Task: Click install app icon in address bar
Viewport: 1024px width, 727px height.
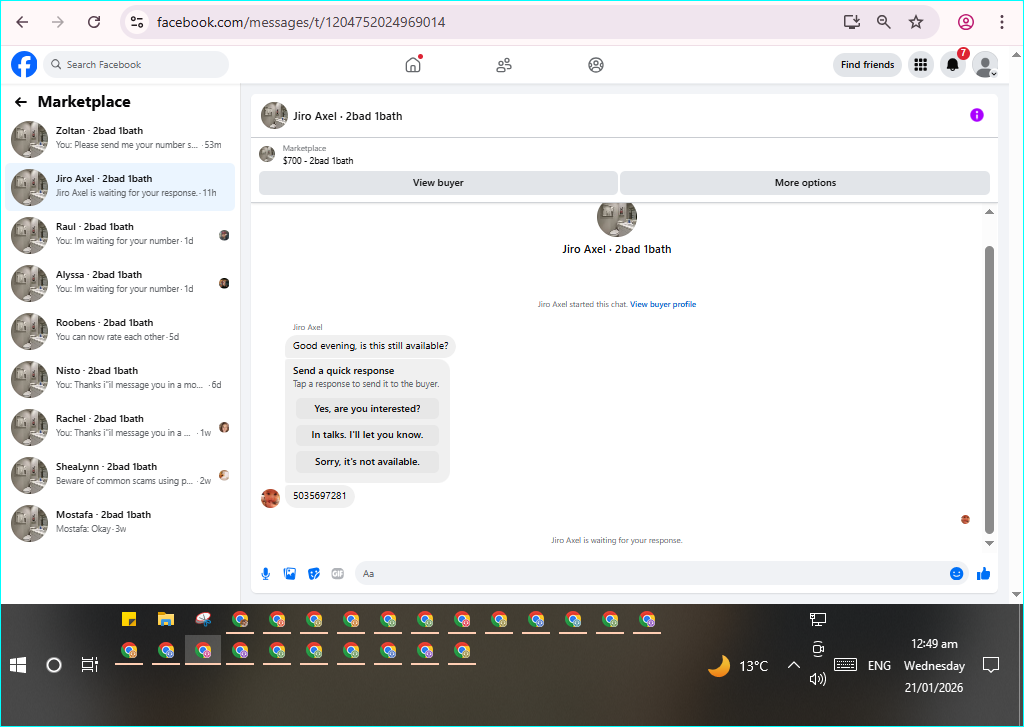Action: (x=852, y=22)
